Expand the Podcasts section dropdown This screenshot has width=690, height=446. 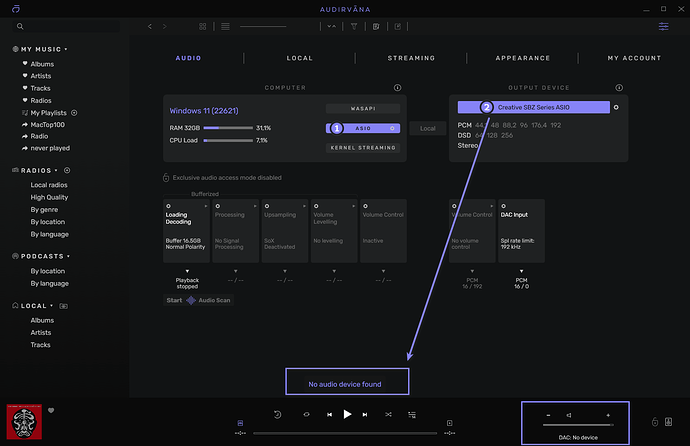coord(69,256)
